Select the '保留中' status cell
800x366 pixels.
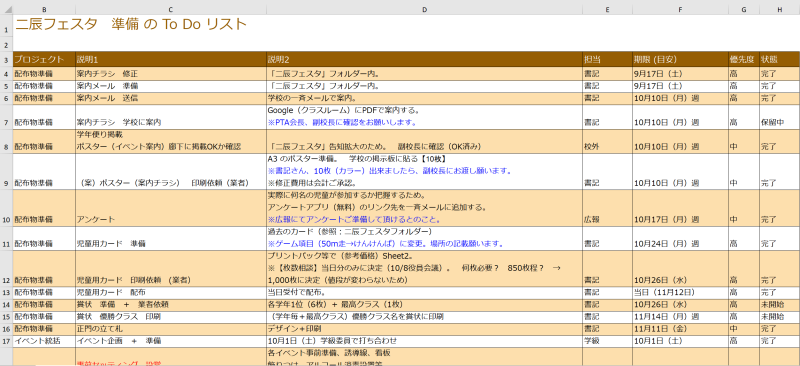tap(780, 116)
